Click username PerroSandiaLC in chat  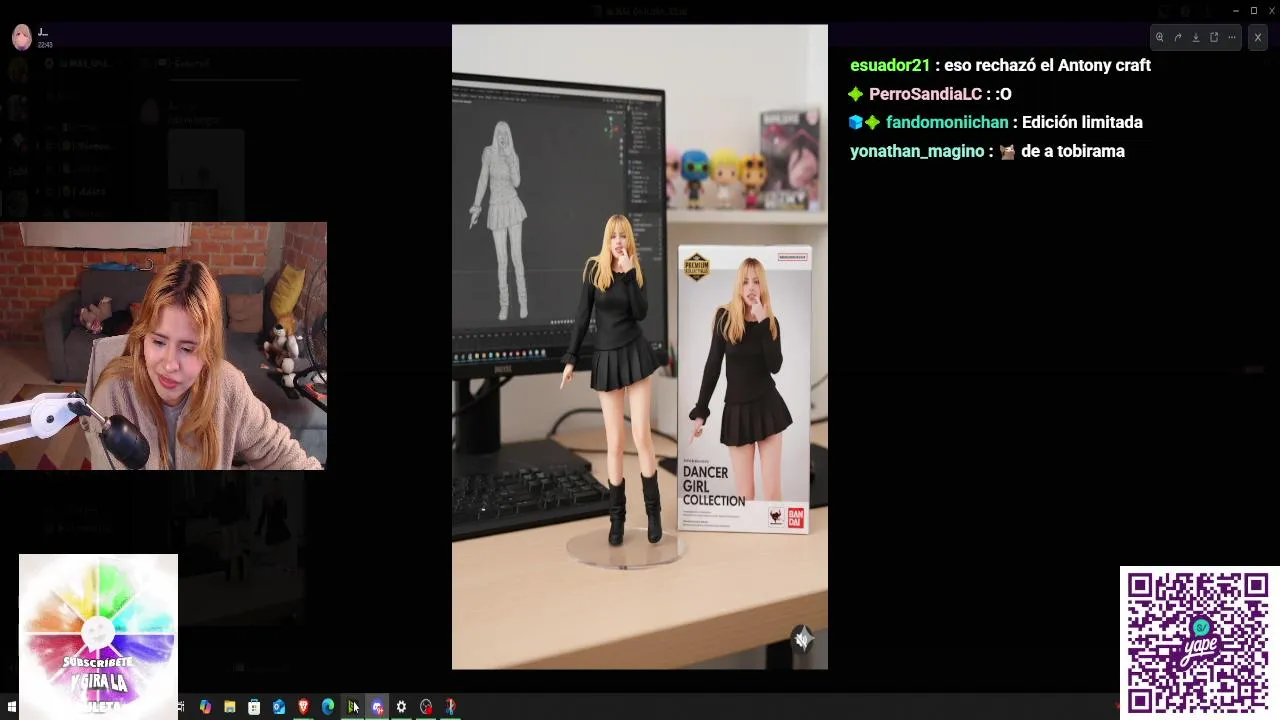[x=925, y=94]
